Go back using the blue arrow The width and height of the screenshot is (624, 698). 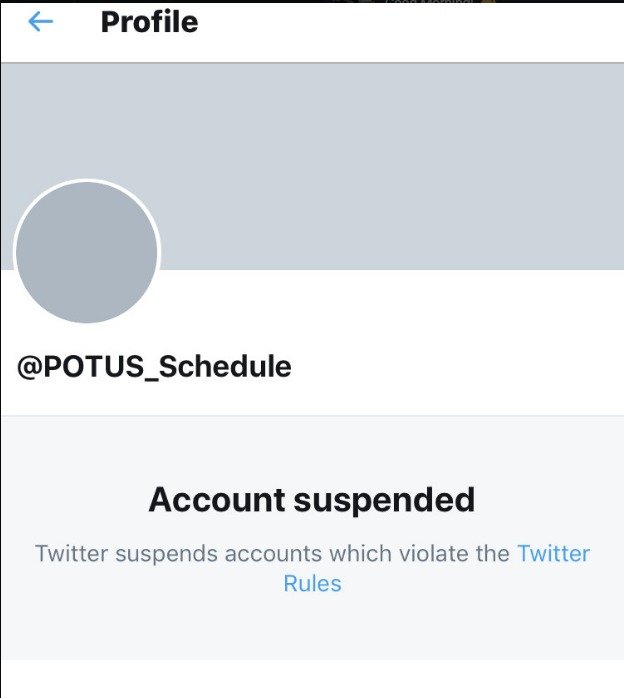point(41,21)
